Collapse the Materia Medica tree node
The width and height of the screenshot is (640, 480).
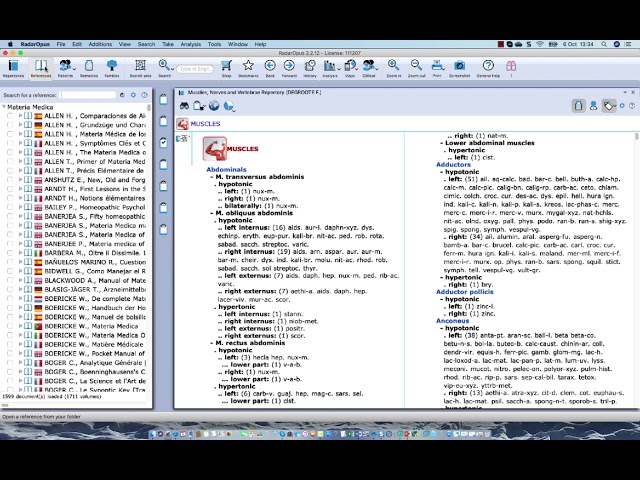point(4,107)
